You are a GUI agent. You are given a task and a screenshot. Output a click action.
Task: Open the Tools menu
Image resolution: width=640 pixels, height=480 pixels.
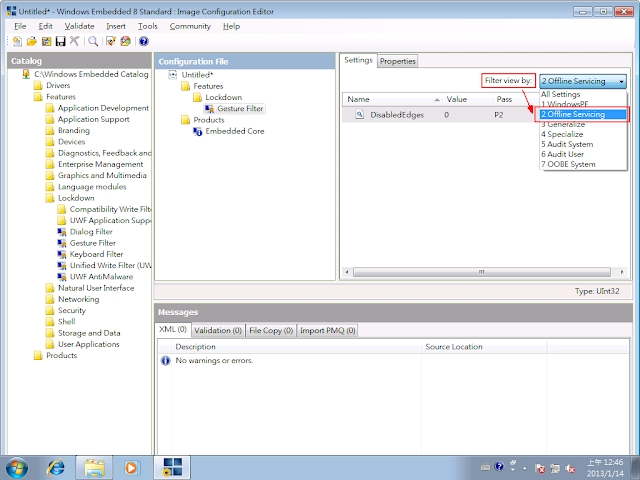point(147,27)
